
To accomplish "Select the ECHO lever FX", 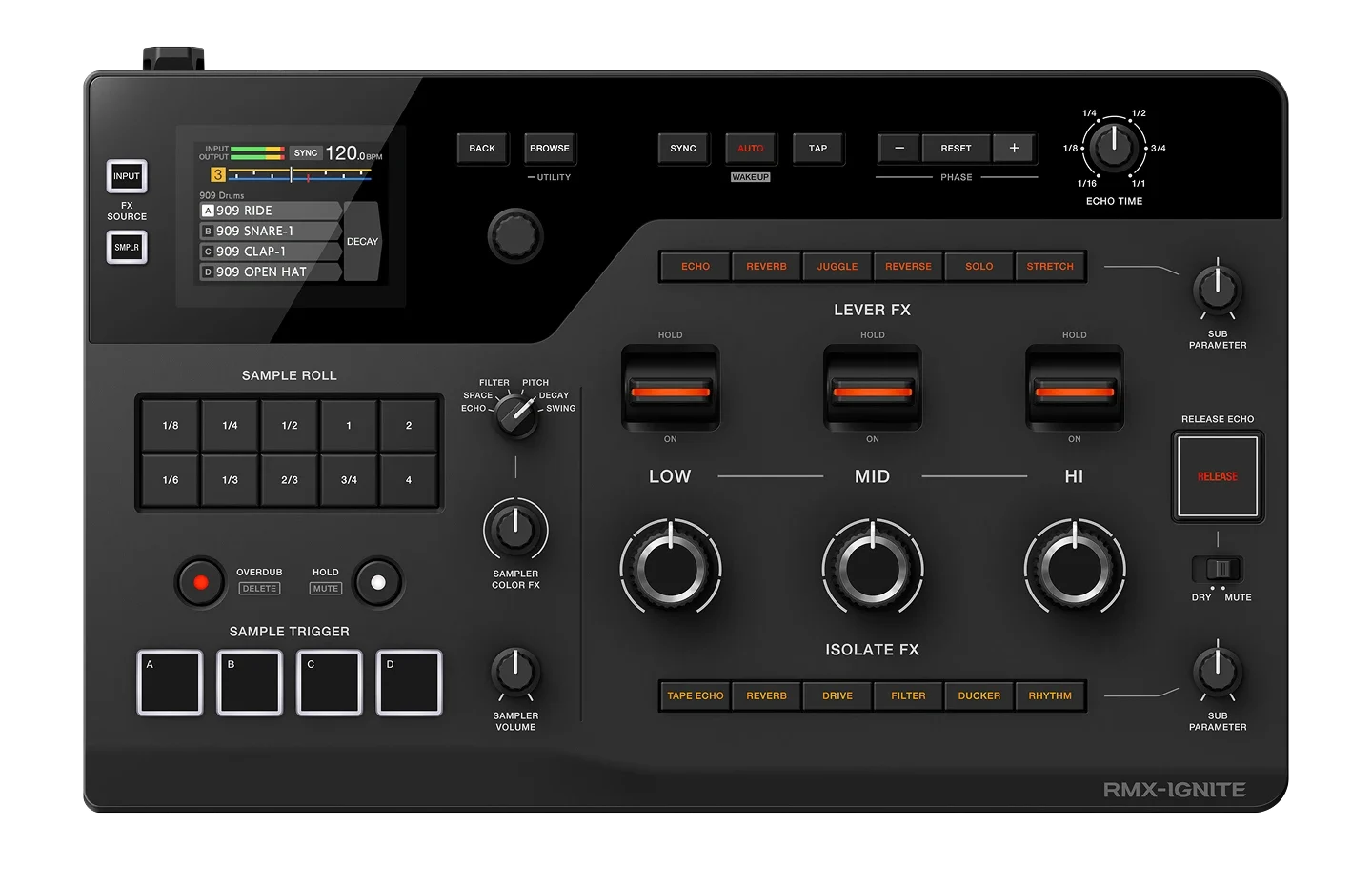I will click(695, 266).
